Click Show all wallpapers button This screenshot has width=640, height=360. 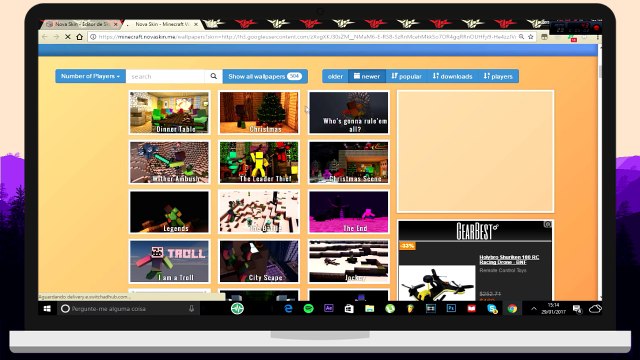coord(265,76)
